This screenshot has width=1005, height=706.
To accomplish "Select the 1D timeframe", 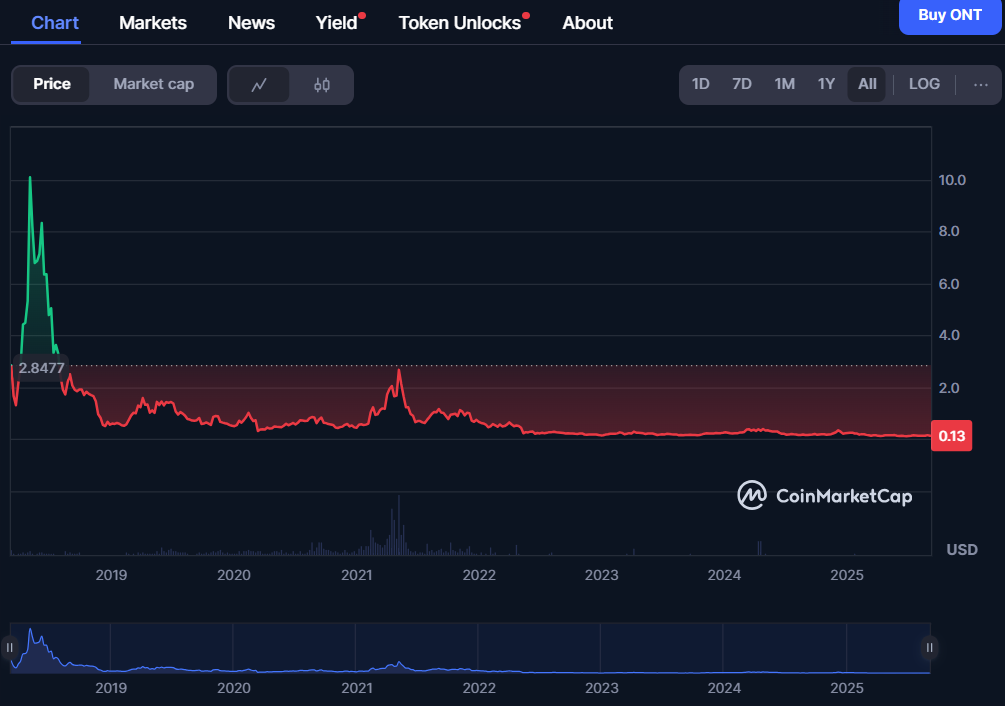I will (x=700, y=84).
